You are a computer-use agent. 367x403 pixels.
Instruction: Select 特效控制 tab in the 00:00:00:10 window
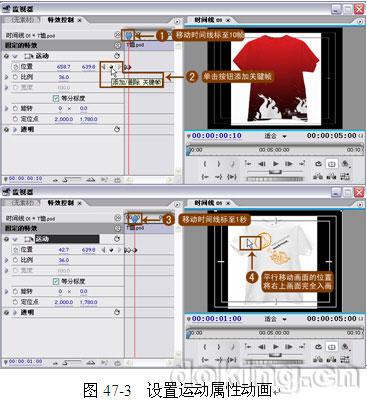pyautogui.click(x=60, y=20)
